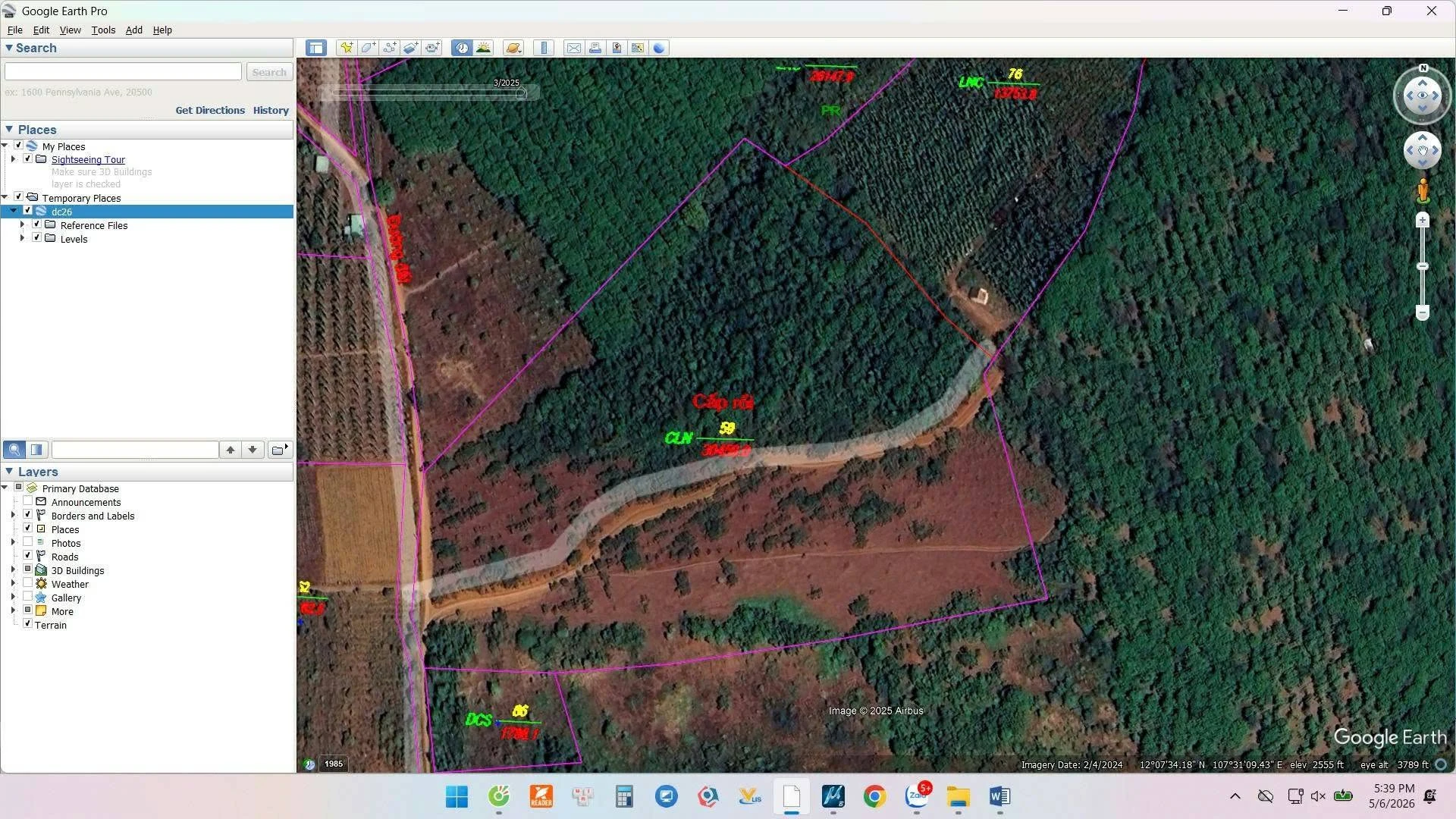Toggle the sidebar visibility button
The height and width of the screenshot is (819, 1456).
(316, 48)
